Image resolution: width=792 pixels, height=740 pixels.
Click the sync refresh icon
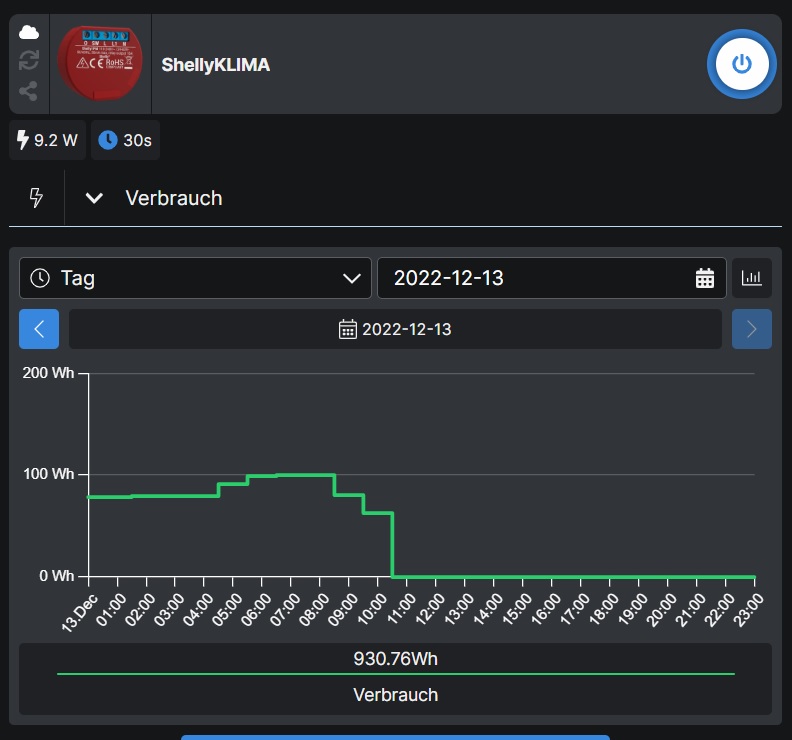29,62
